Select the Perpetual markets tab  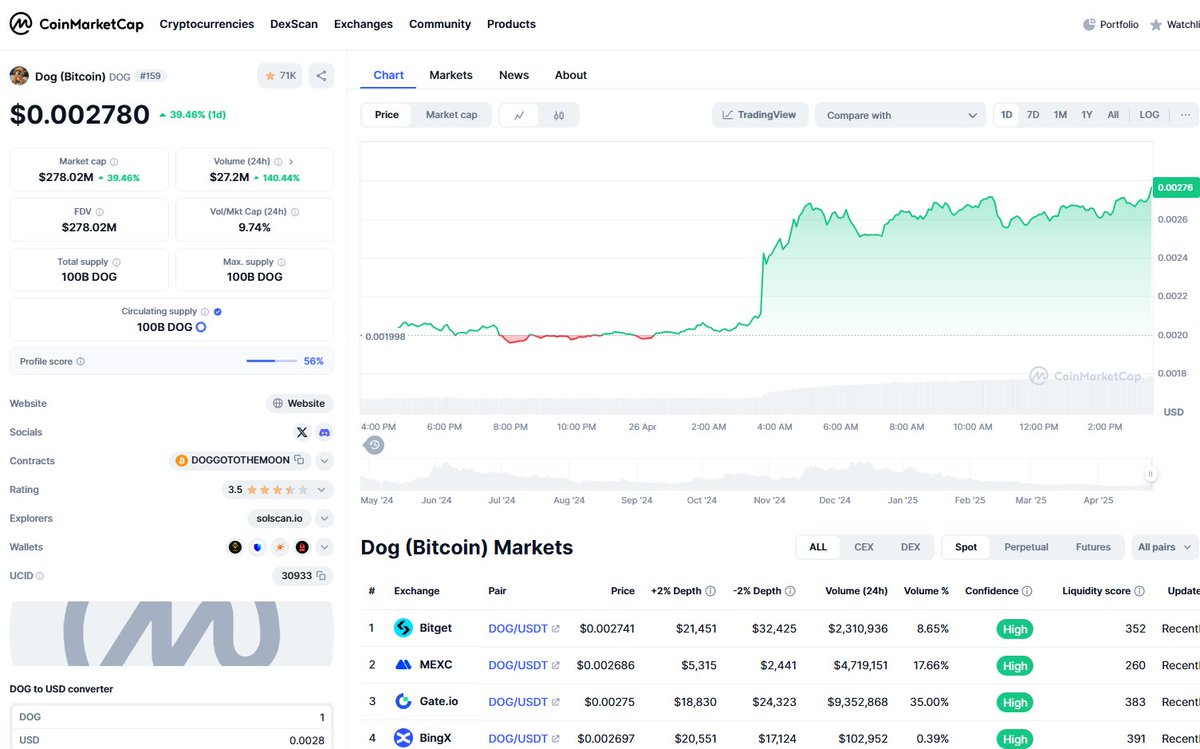click(x=1027, y=547)
